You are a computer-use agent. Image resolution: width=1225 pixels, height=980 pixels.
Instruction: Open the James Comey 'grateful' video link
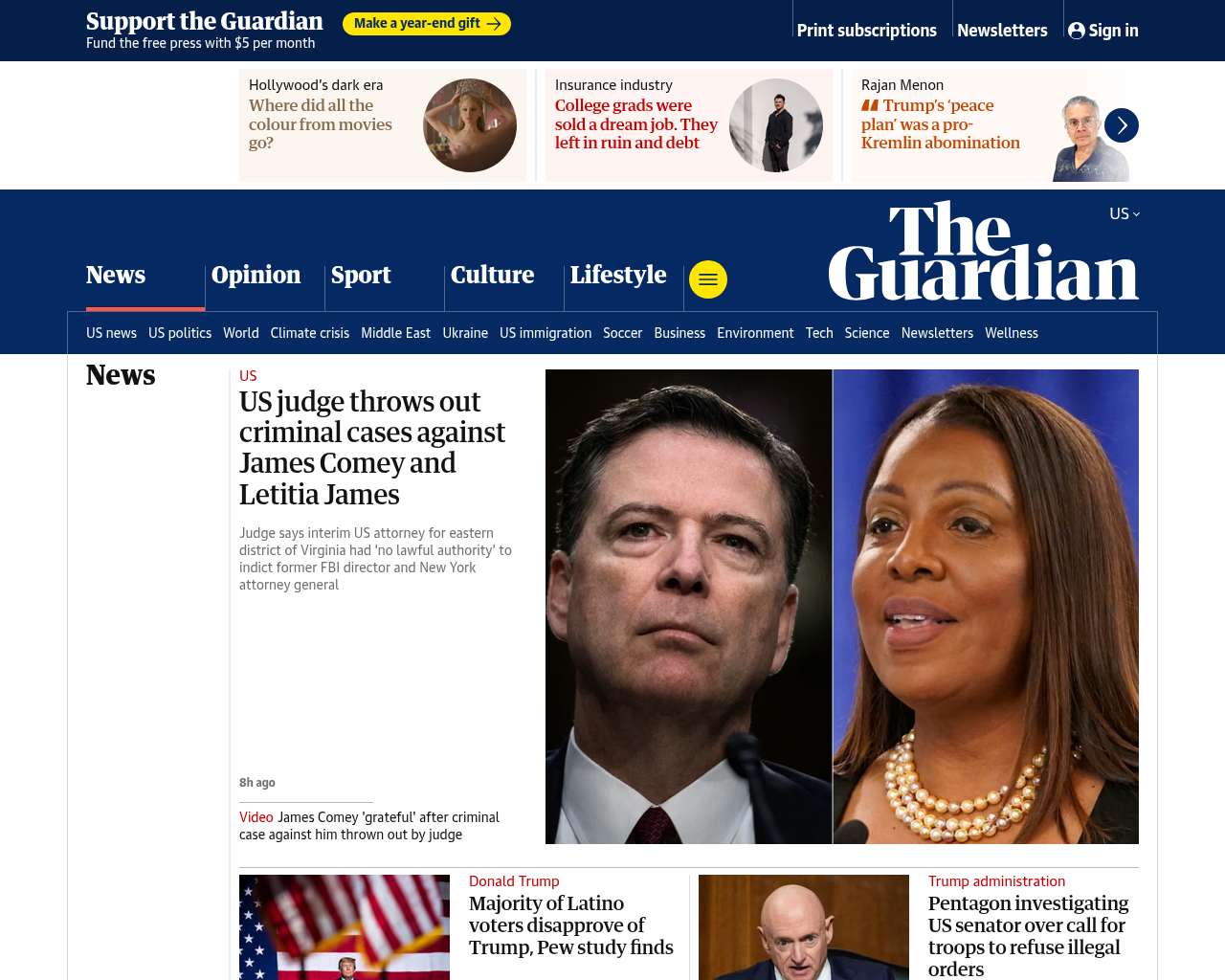369,826
